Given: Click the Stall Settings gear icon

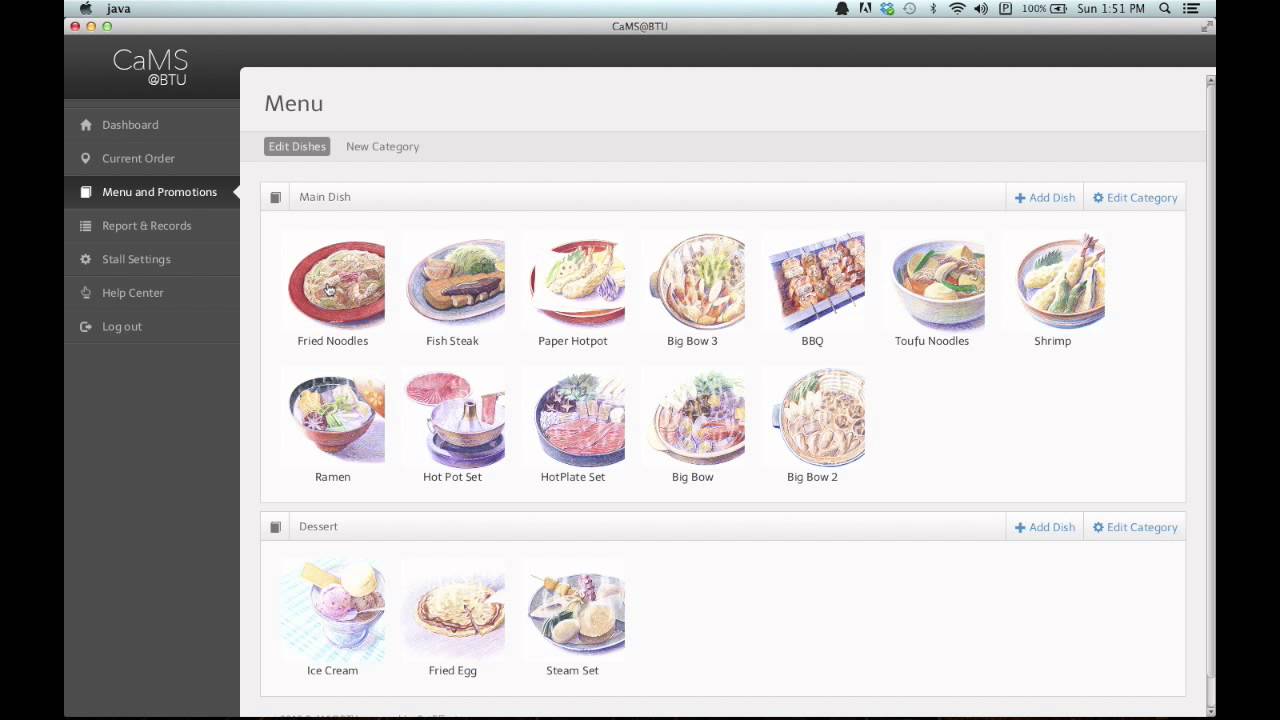Looking at the screenshot, I should coord(85,259).
